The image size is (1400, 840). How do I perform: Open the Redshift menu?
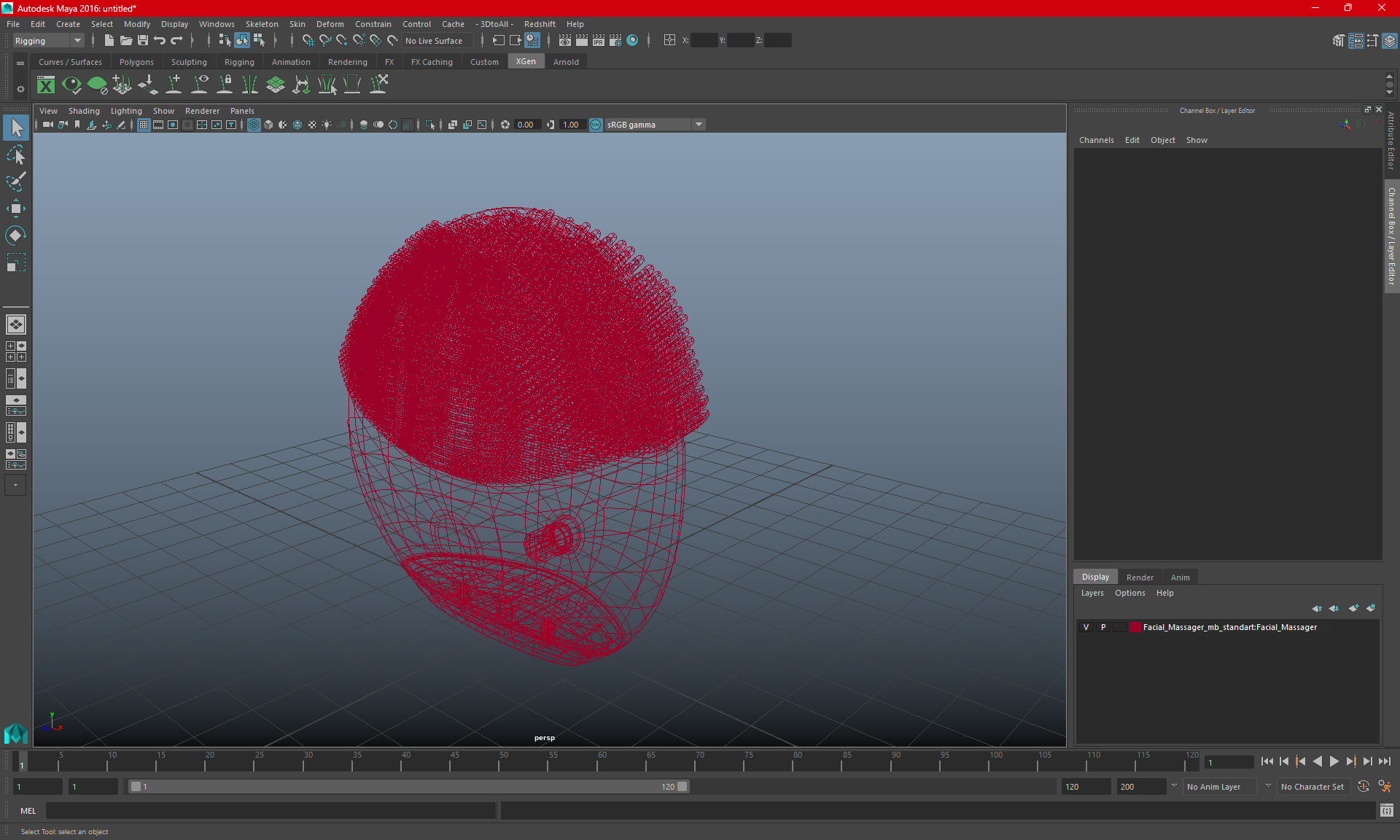point(540,24)
